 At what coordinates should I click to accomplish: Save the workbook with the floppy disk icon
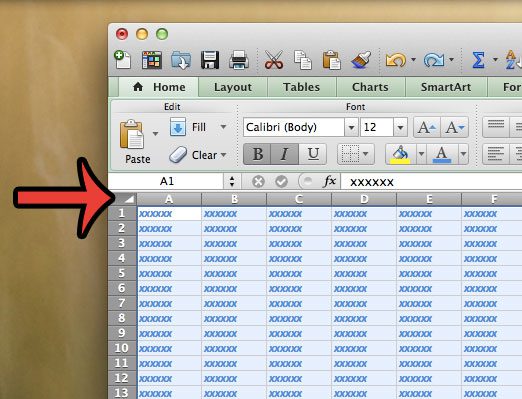tap(210, 60)
